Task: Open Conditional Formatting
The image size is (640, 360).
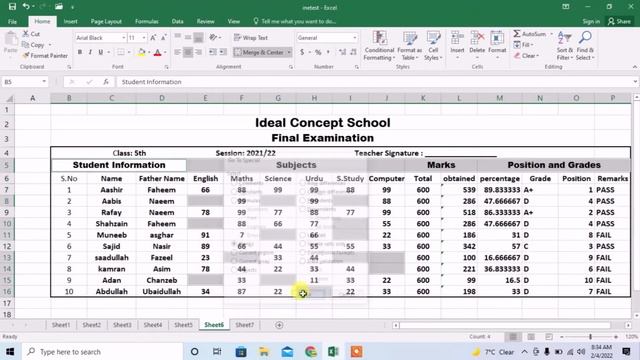Action: [x=379, y=46]
